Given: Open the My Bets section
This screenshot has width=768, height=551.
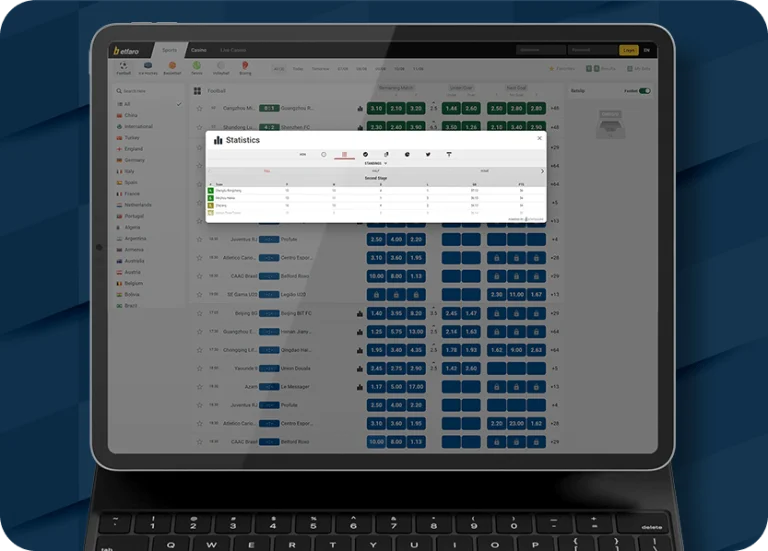Looking at the screenshot, I should pyautogui.click(x=639, y=69).
